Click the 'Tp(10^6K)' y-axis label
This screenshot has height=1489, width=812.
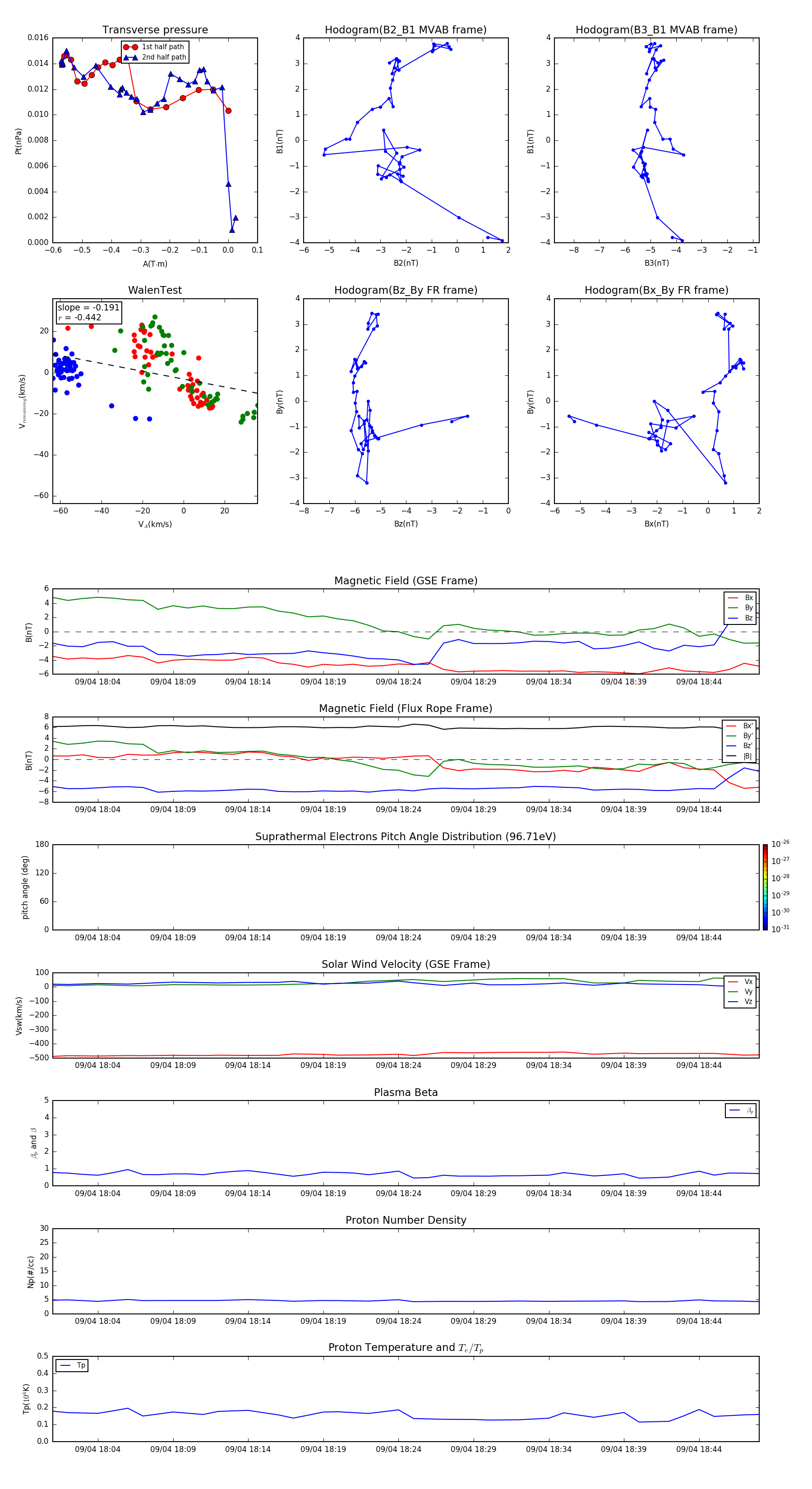[x=26, y=1399]
